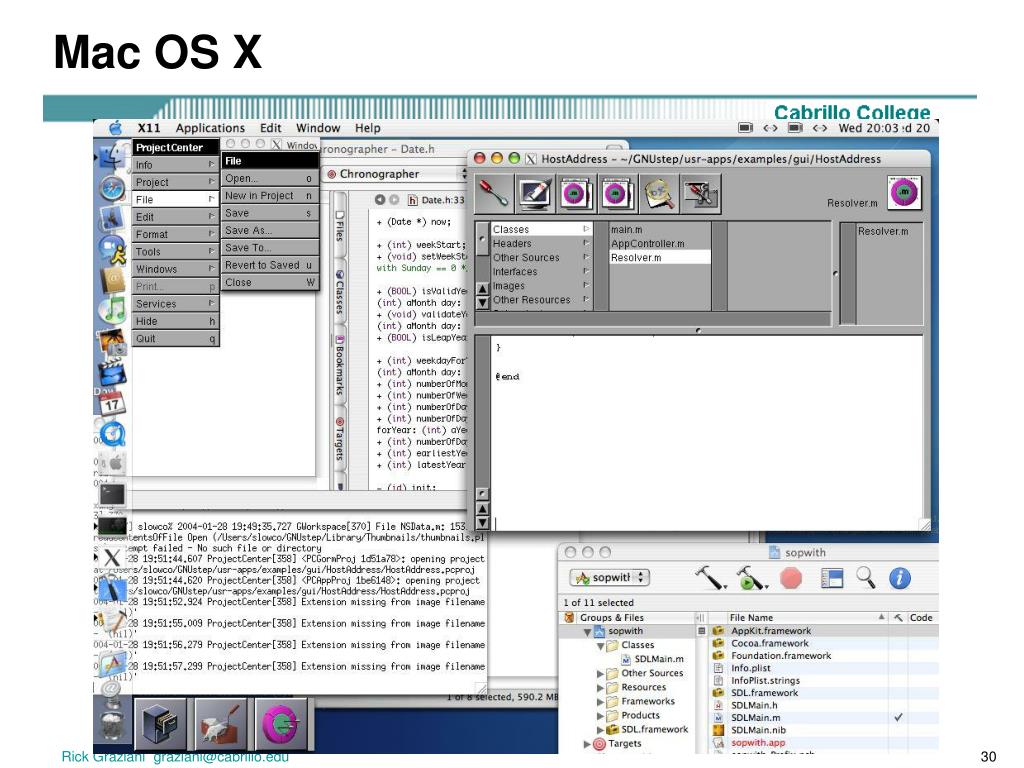Choose Save As... in the File submenu

click(x=270, y=230)
